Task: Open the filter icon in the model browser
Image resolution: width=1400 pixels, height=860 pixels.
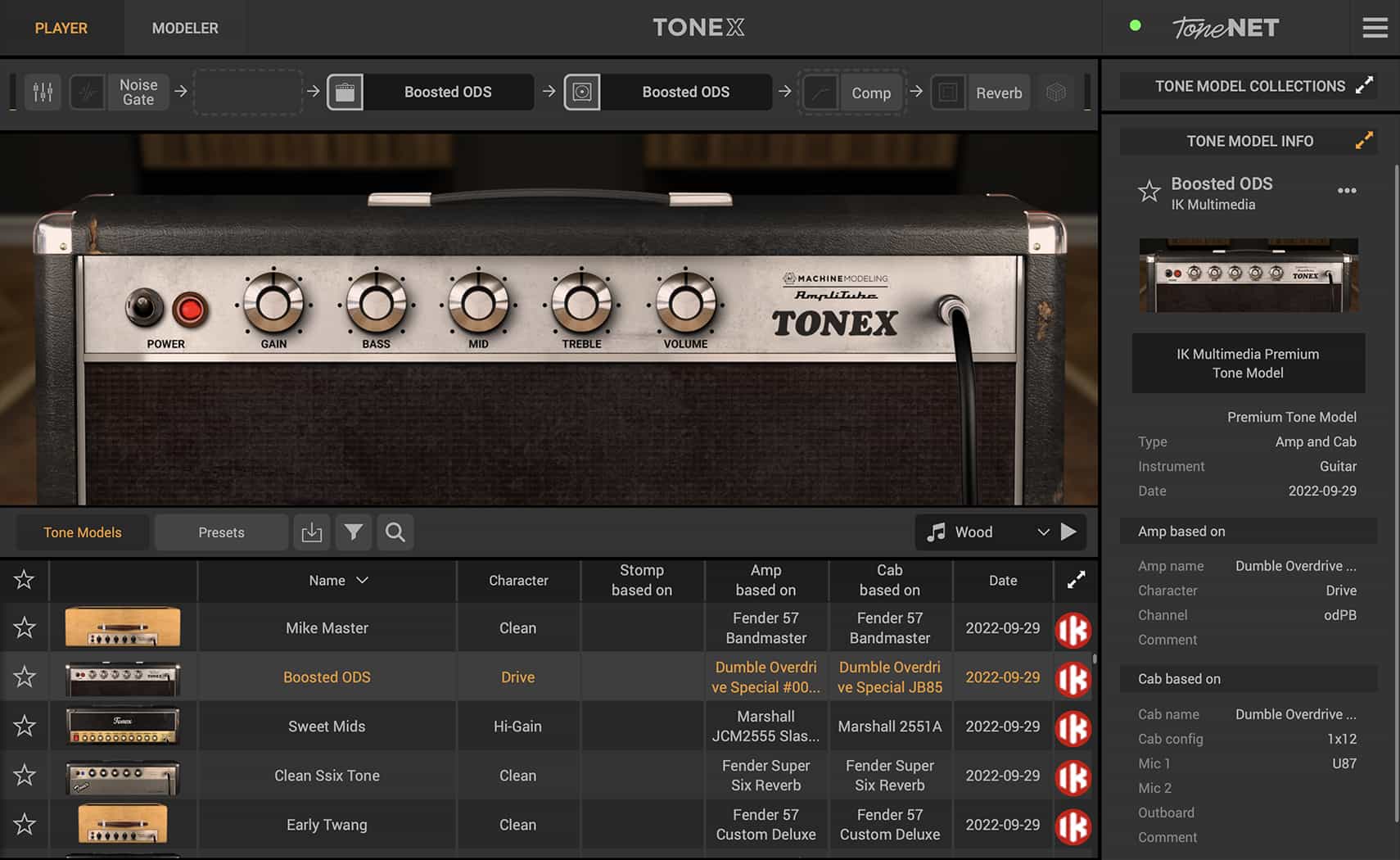Action: tap(353, 532)
